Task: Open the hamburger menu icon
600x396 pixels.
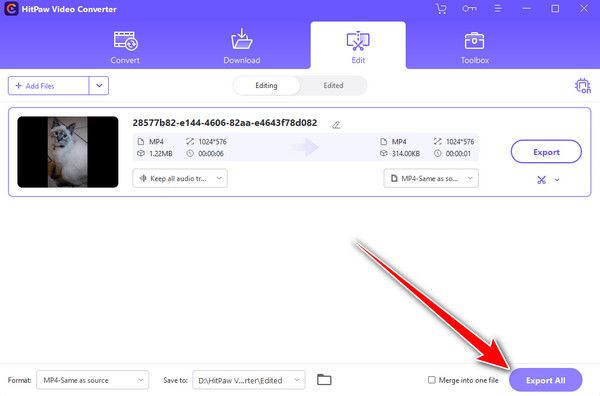Action: (x=498, y=8)
